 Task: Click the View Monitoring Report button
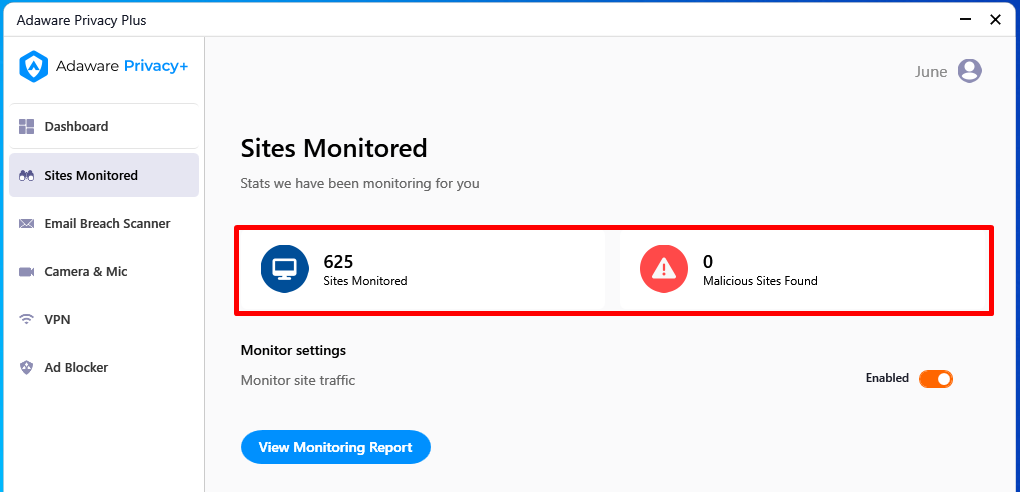336,447
